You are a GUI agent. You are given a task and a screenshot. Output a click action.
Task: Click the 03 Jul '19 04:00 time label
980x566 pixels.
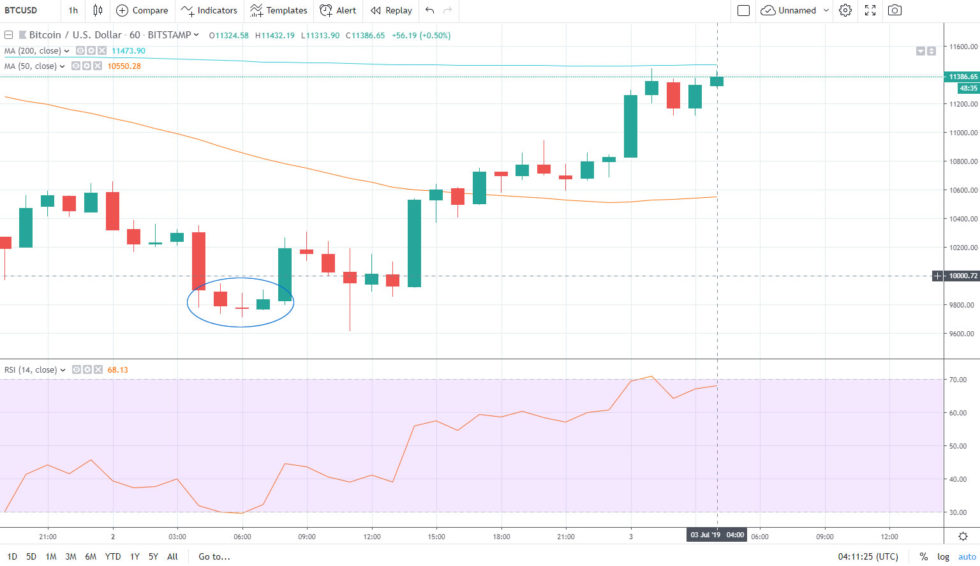[717, 535]
